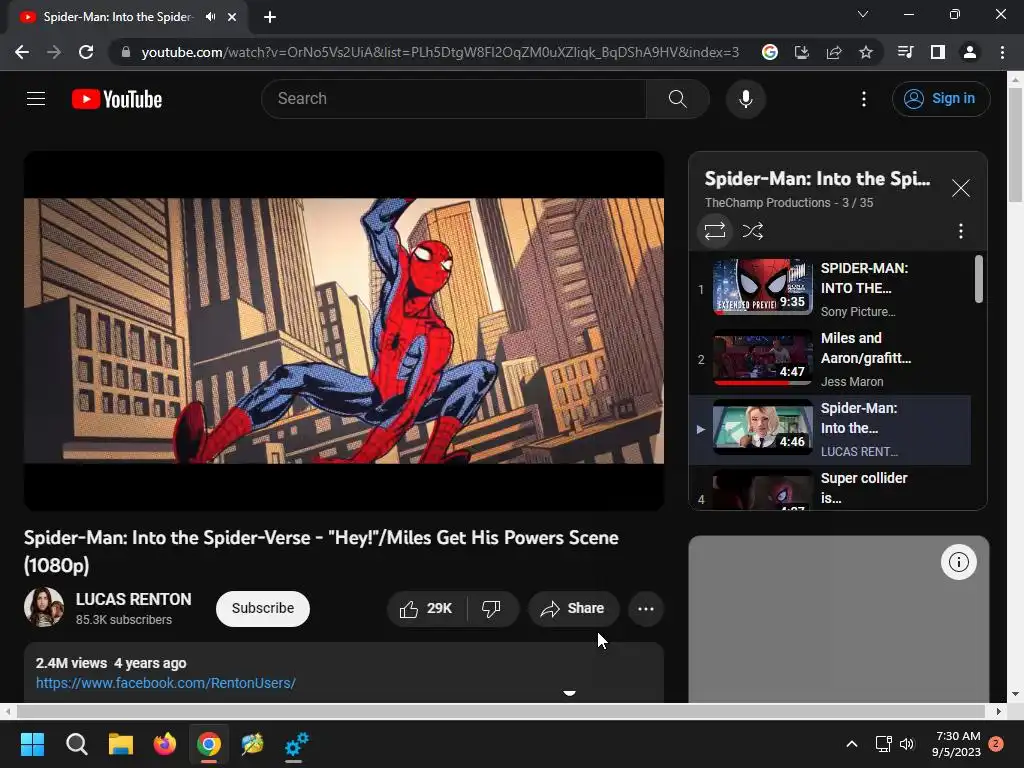Open Windows Start menu
The height and width of the screenshot is (768, 1024).
point(32,744)
